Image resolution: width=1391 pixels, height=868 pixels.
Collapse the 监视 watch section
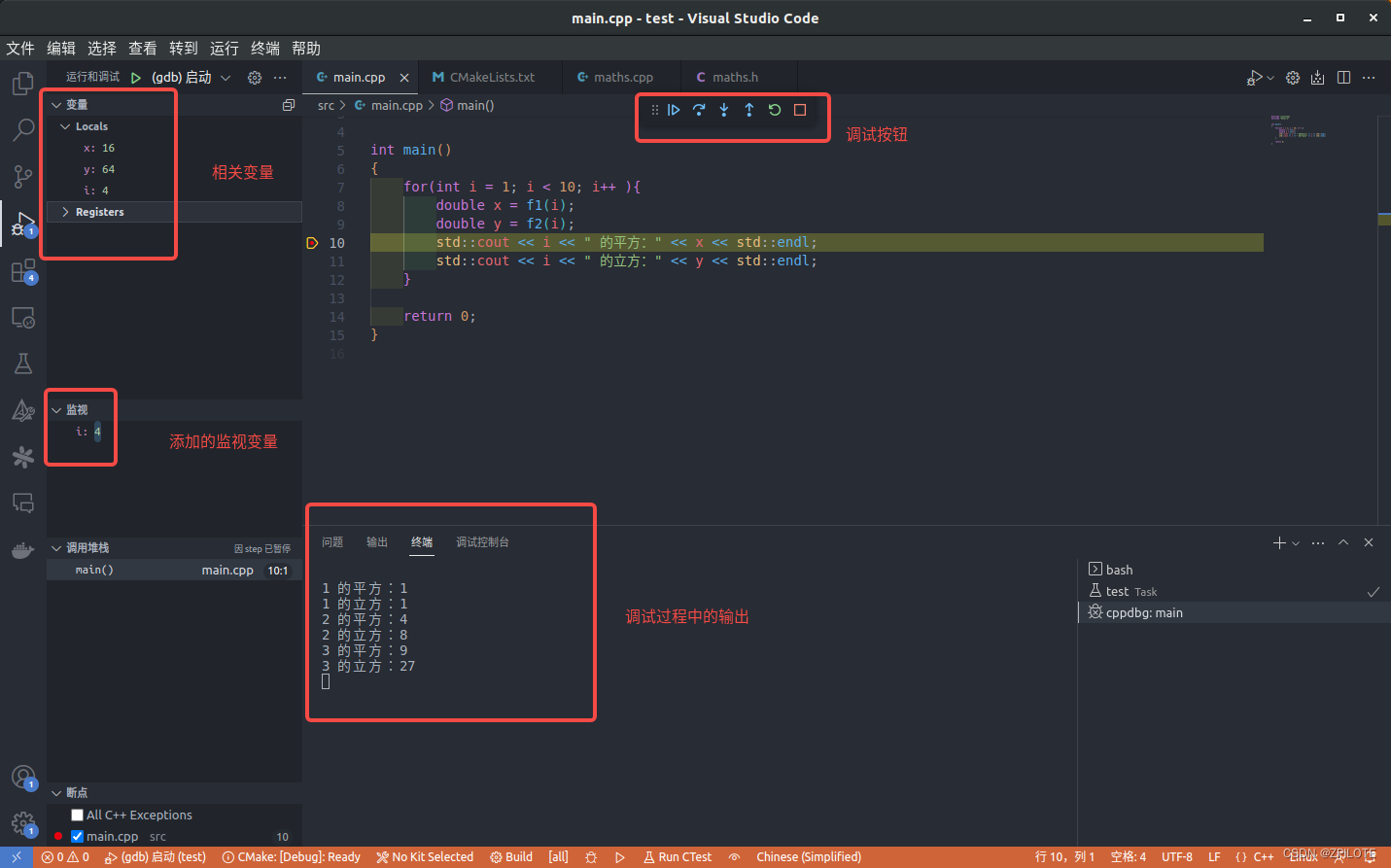(56, 410)
